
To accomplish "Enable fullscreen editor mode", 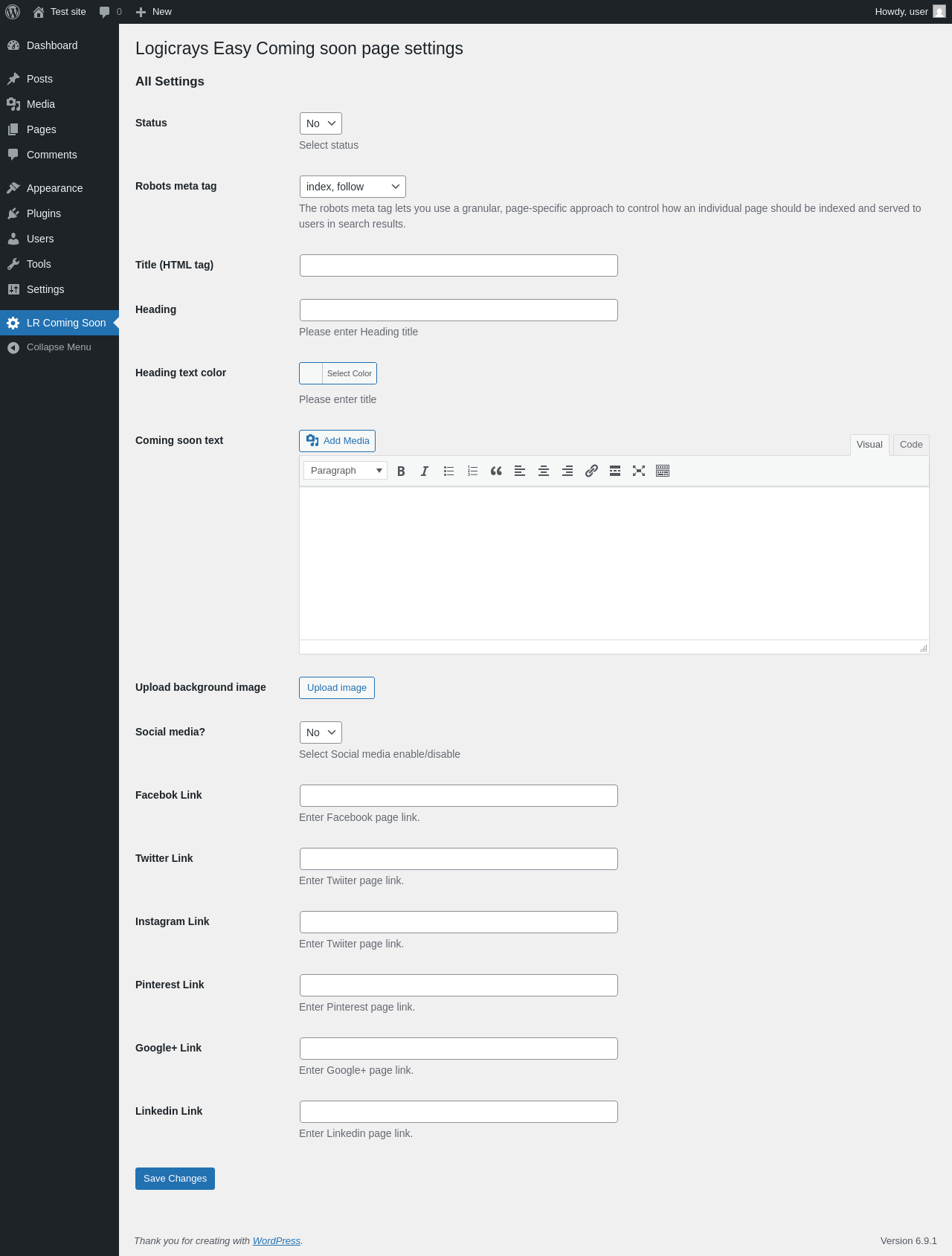I will 639,471.
